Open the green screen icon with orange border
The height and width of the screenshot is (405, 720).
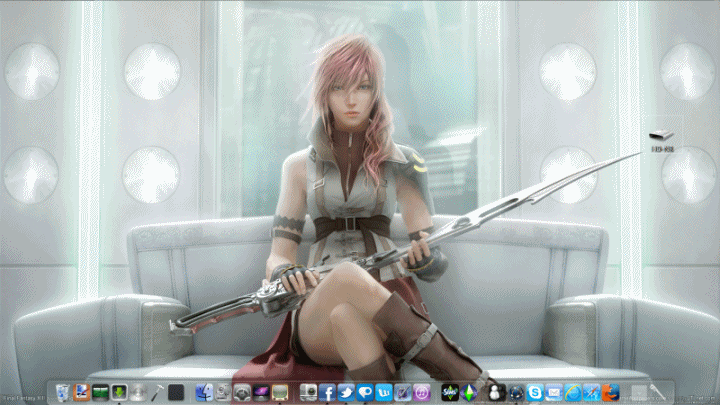(x=280, y=393)
